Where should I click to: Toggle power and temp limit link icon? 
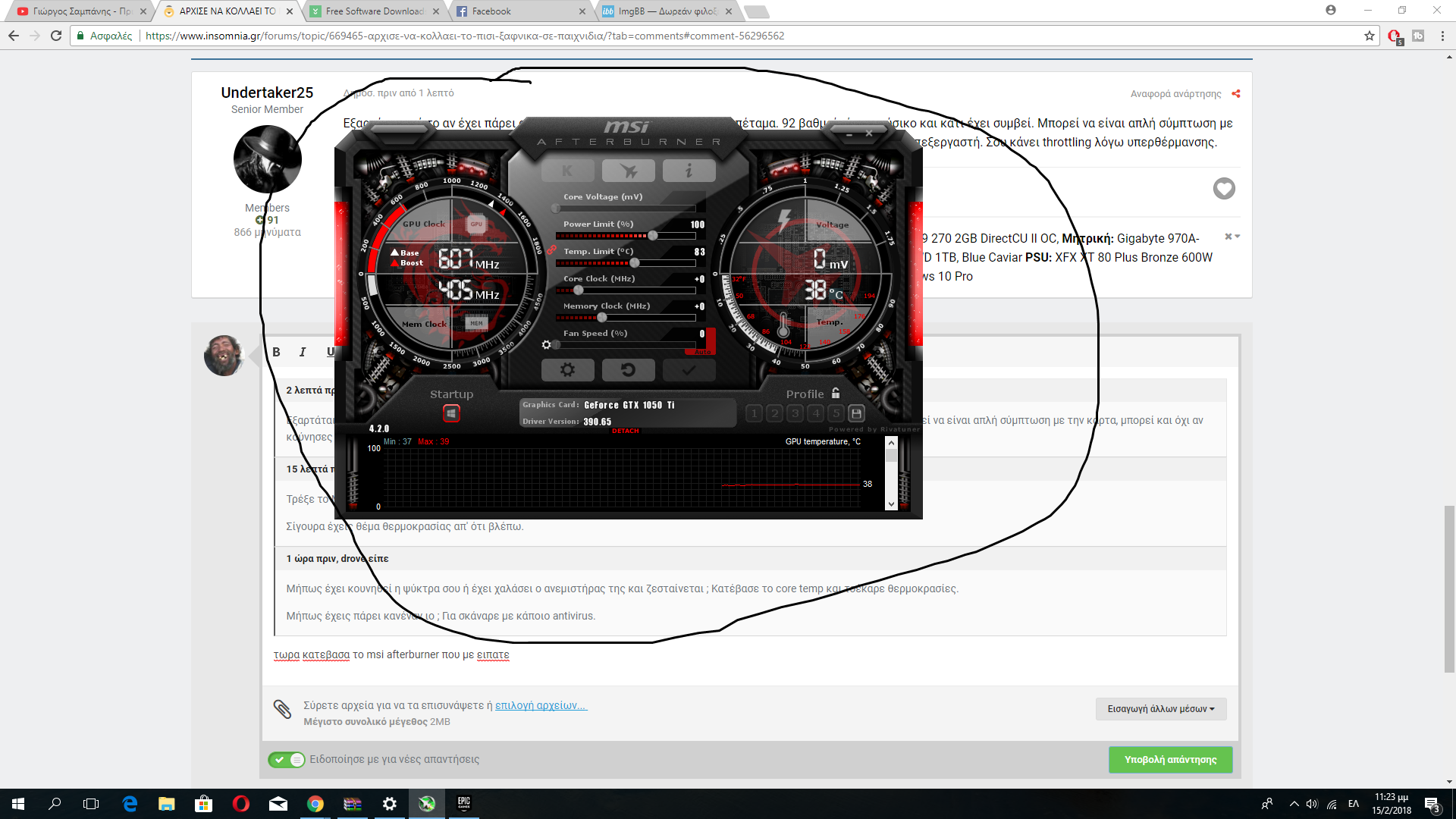551,249
